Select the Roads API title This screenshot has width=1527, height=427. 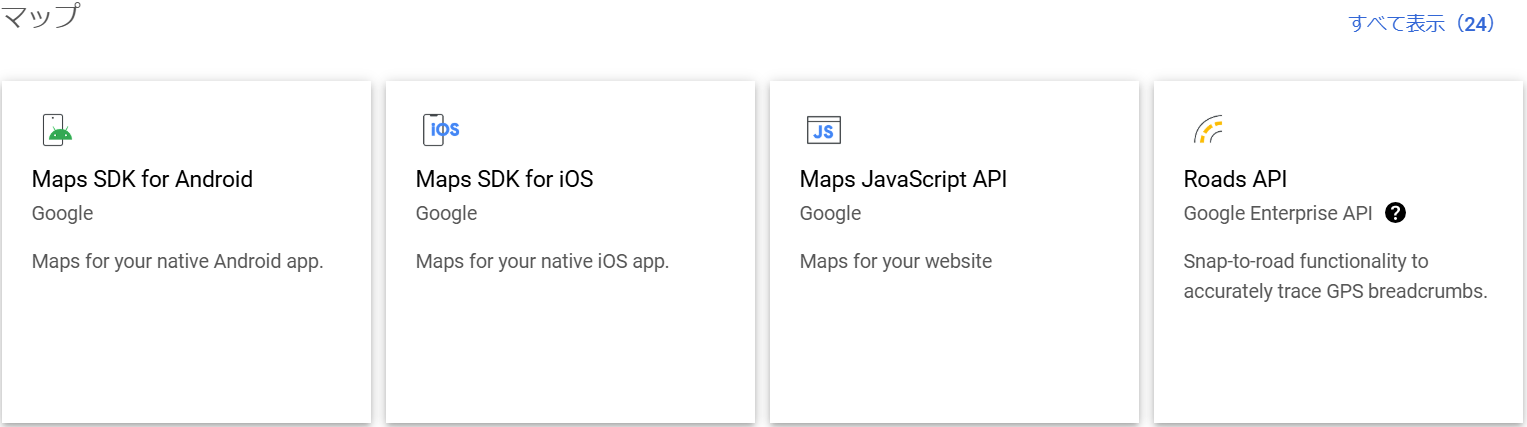point(1235,179)
